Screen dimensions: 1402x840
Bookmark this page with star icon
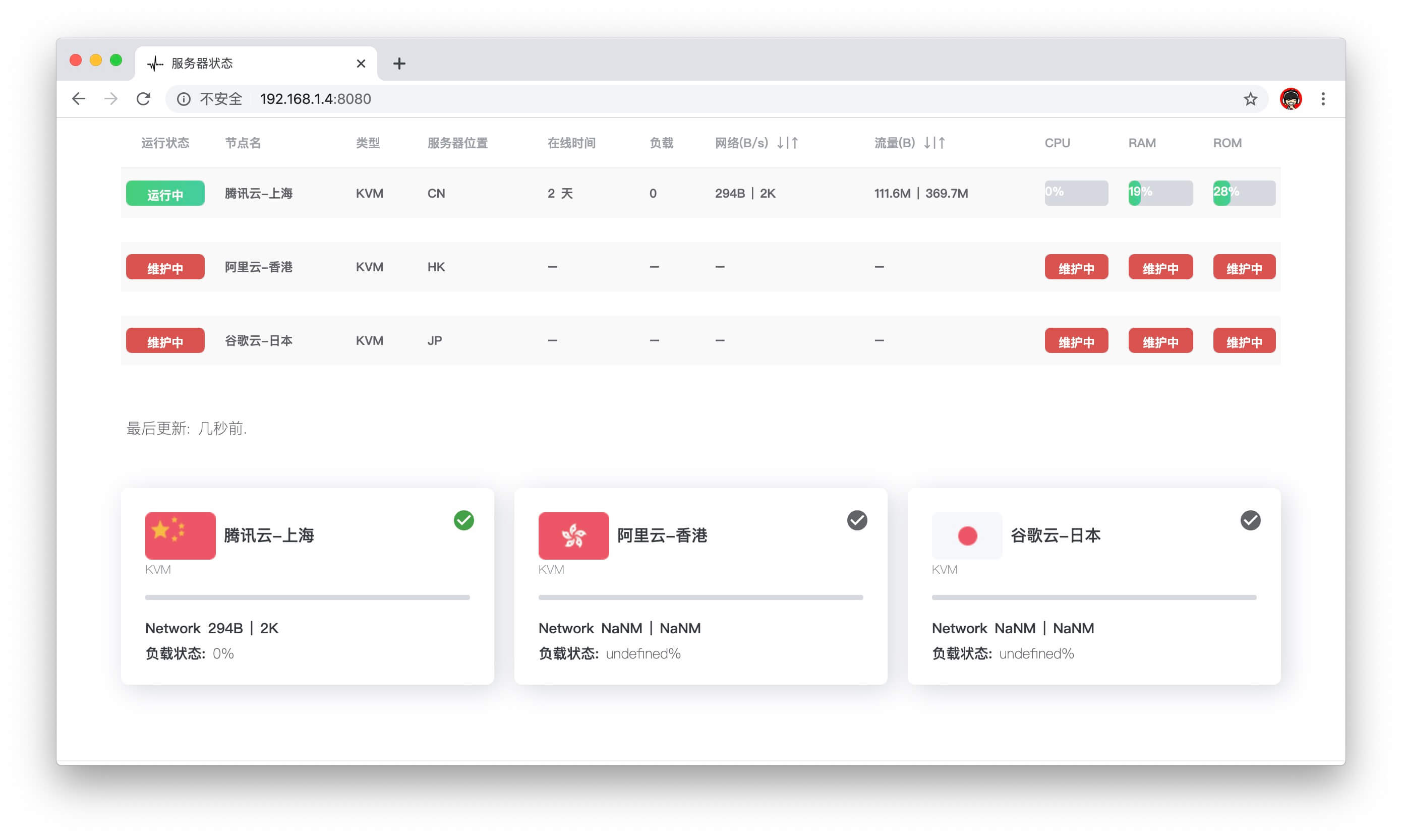[x=1250, y=99]
